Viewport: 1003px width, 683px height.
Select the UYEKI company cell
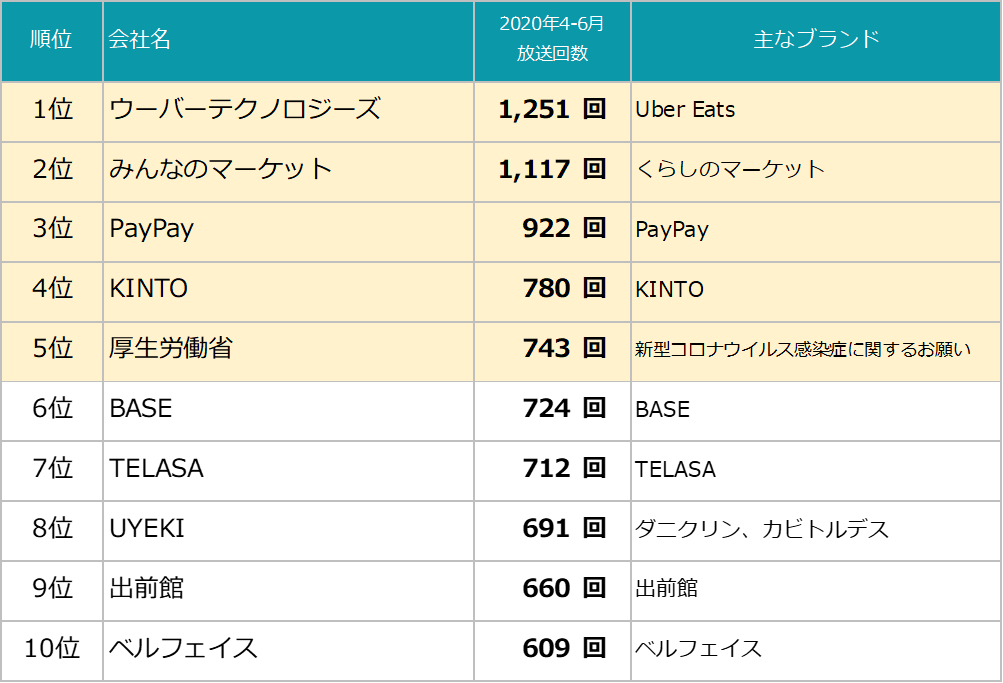click(147, 529)
